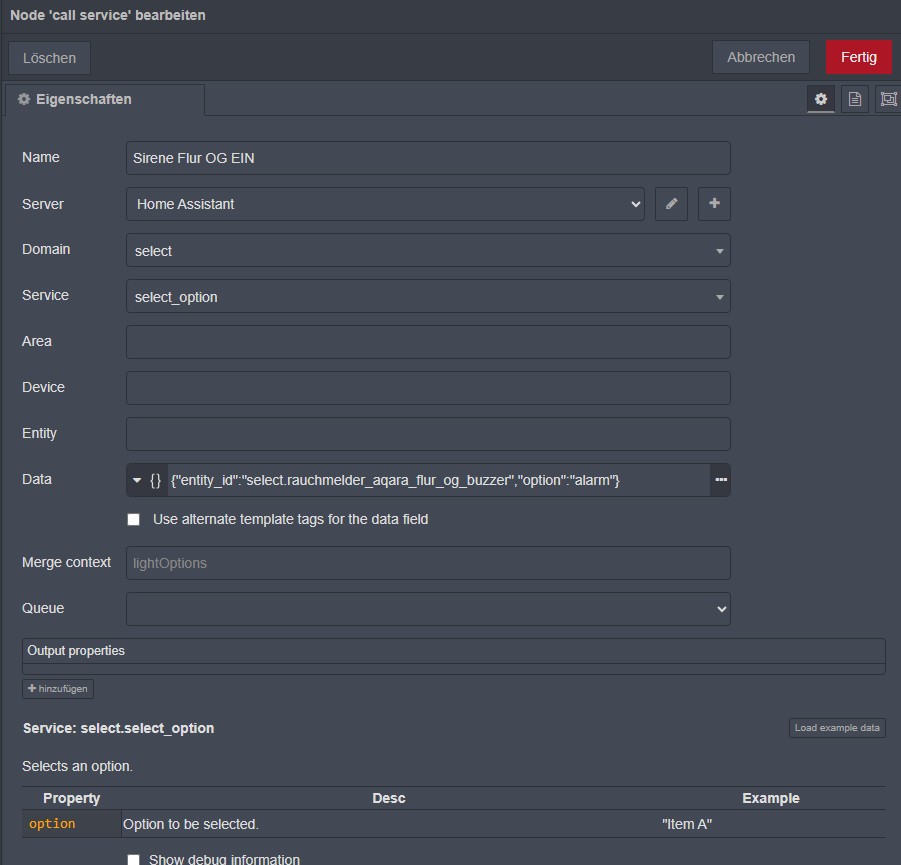
Task: Open the Queue dropdown
Action: pyautogui.click(x=428, y=609)
